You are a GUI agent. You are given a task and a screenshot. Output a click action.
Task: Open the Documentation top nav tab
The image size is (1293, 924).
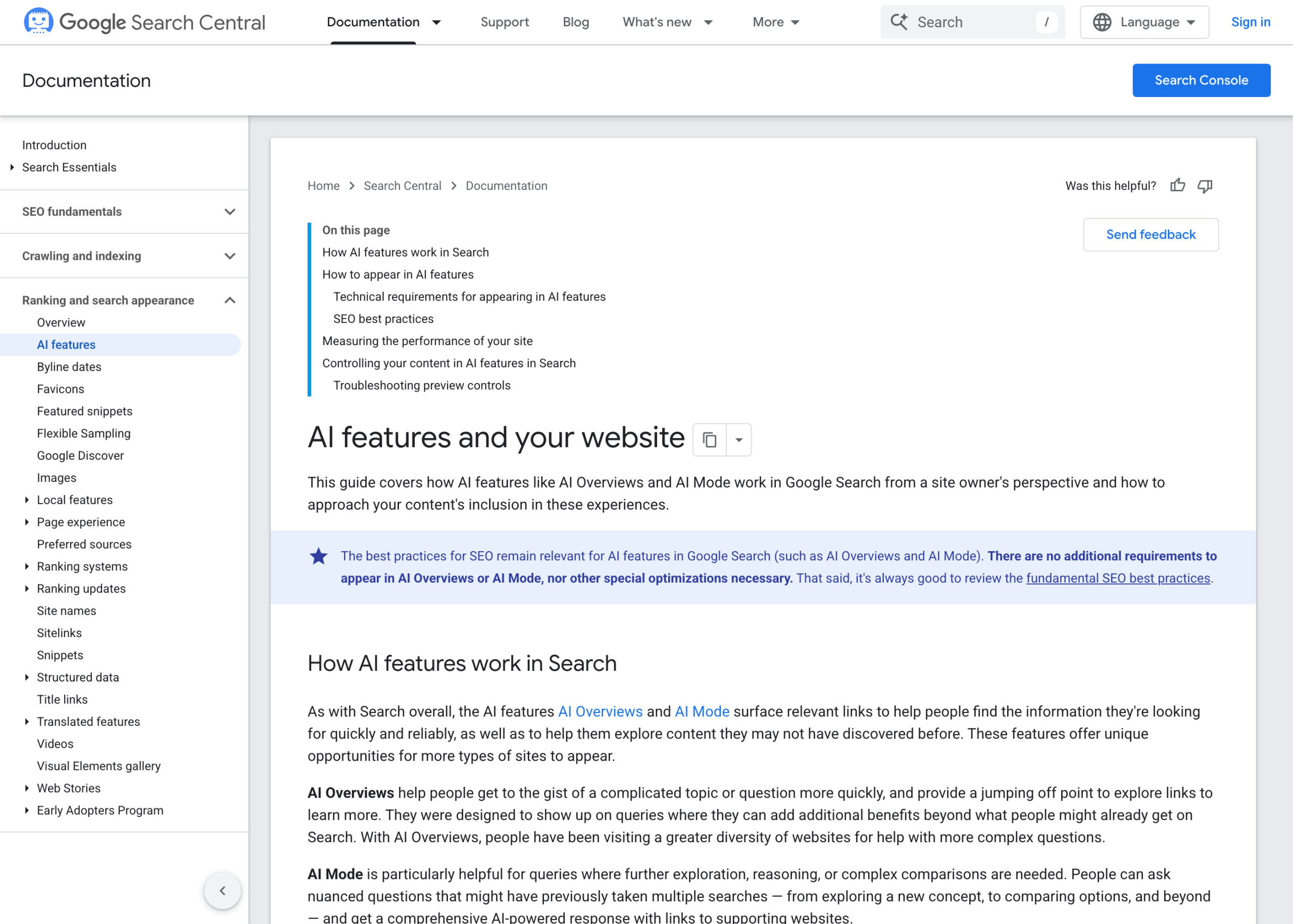[x=373, y=22]
